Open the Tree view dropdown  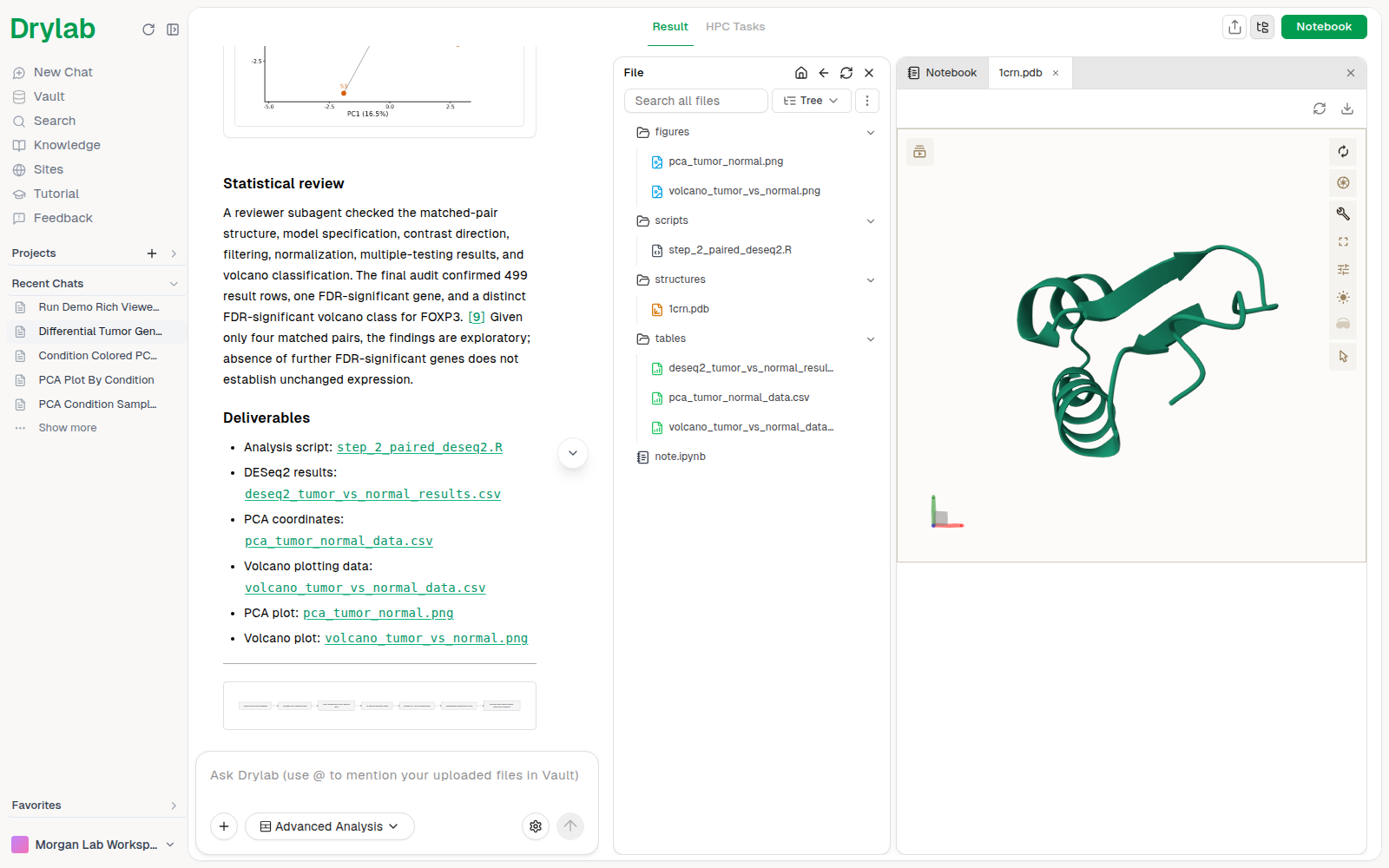click(x=811, y=101)
